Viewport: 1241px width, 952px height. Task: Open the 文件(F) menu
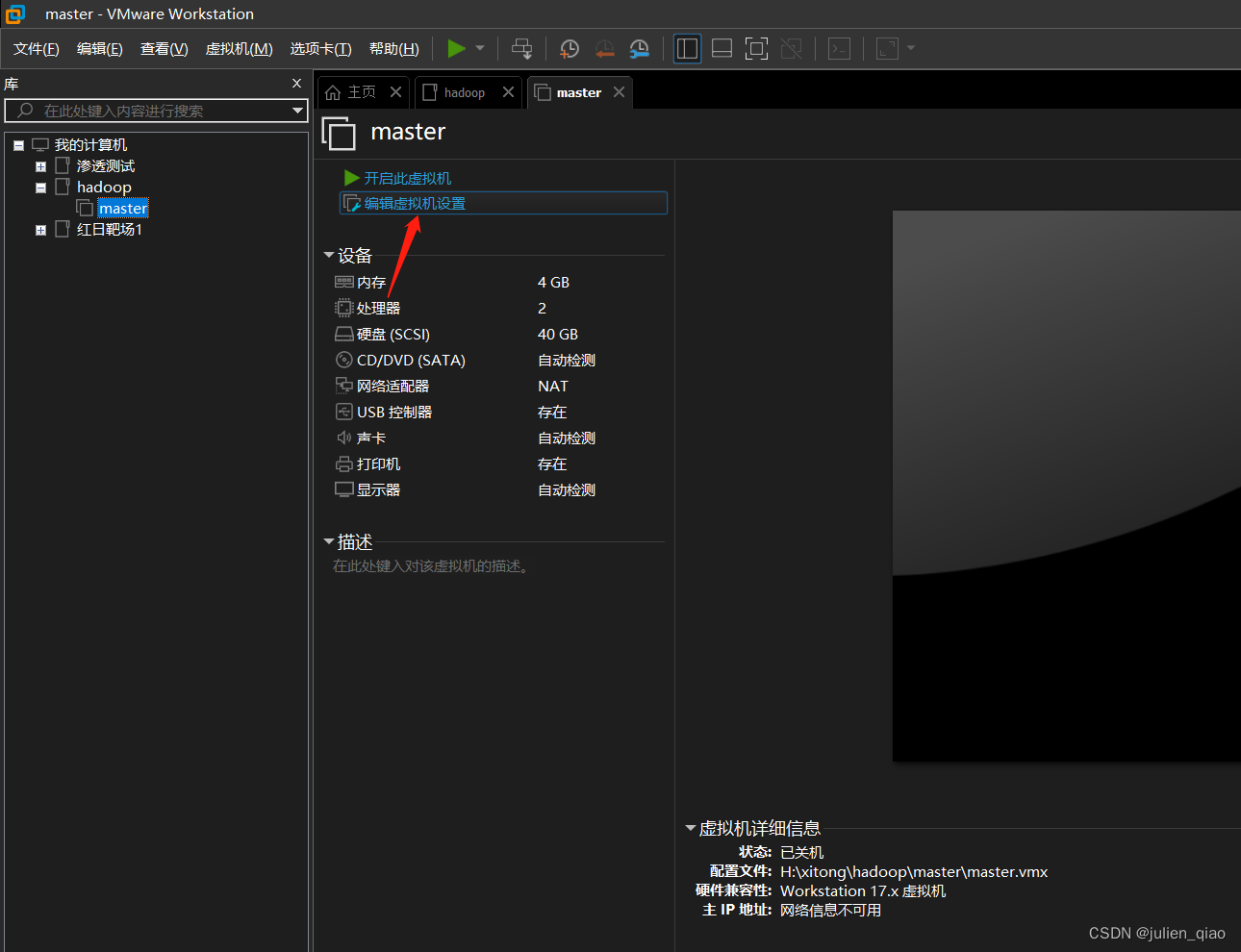click(x=37, y=49)
